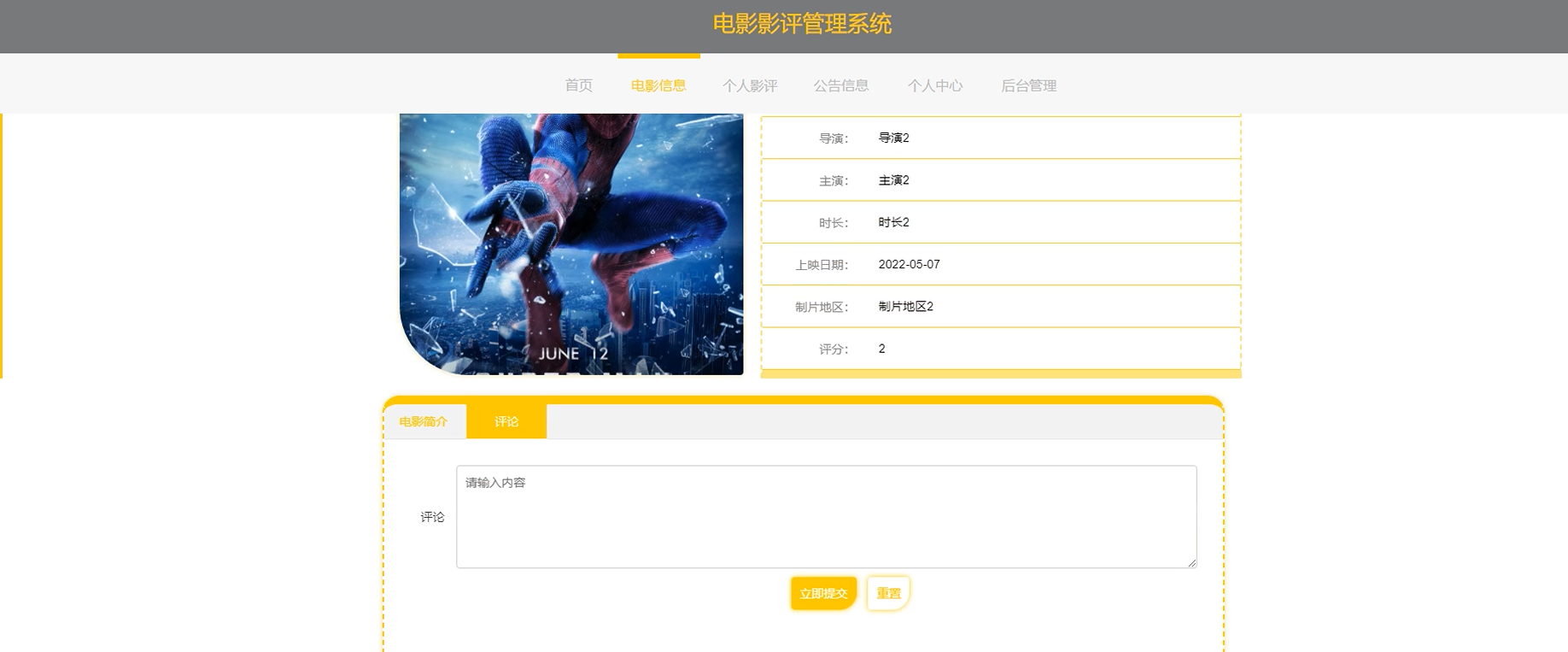Screen dimensions: 1568x652
Task: Click the 评论 label beside the textarea
Action: coord(432,517)
